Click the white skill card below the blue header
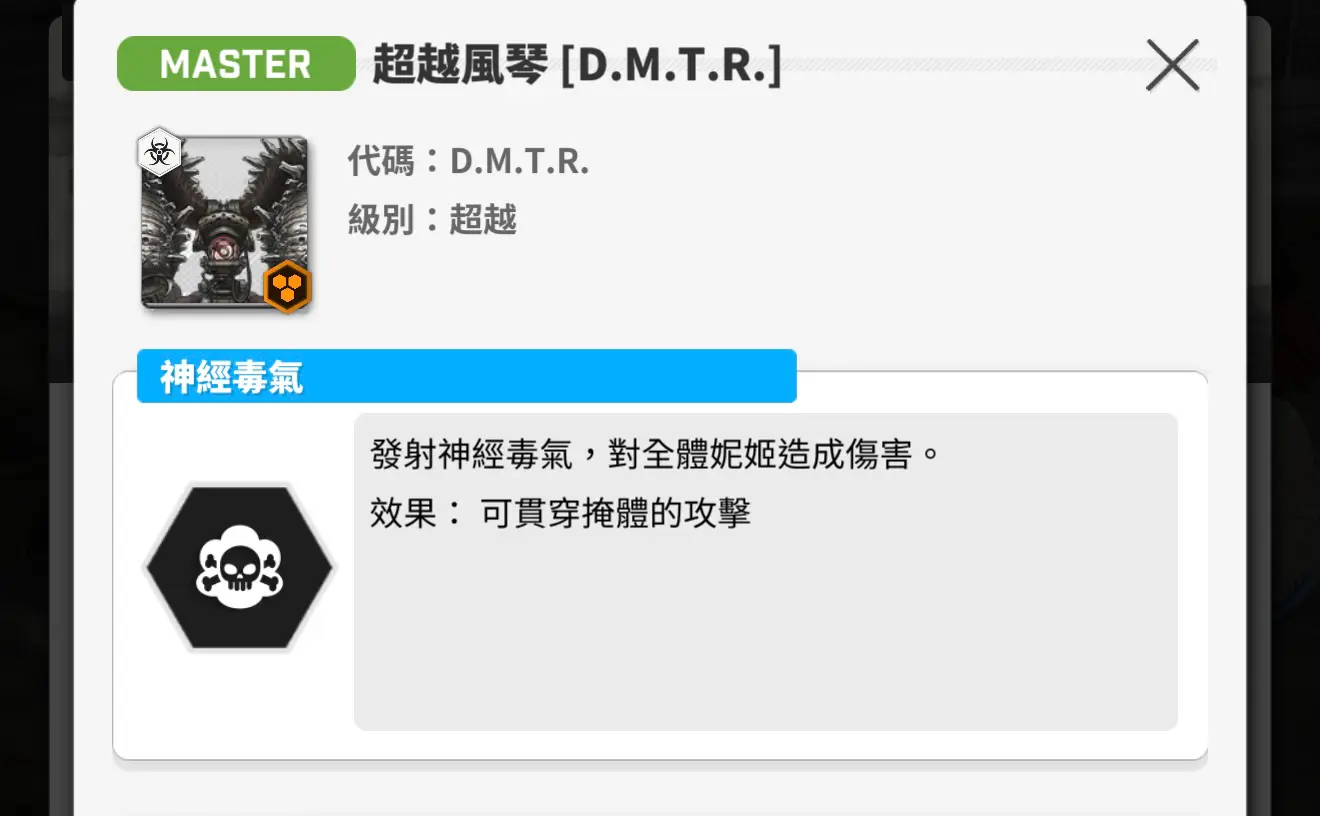The width and height of the screenshot is (1320, 816). pos(660,566)
